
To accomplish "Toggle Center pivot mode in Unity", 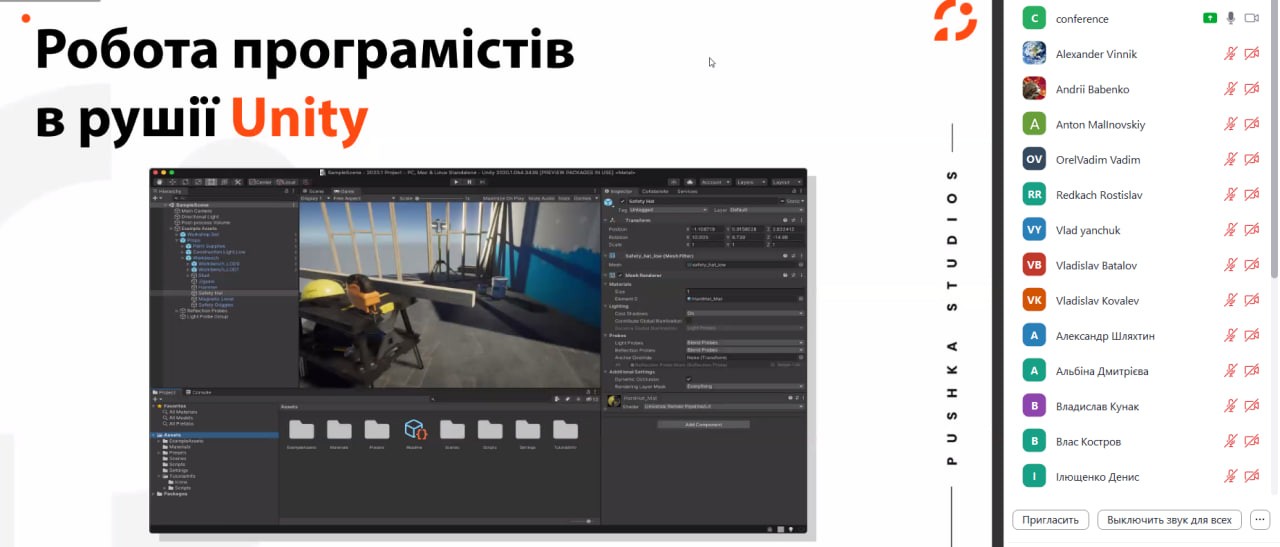I will pyautogui.click(x=260, y=182).
